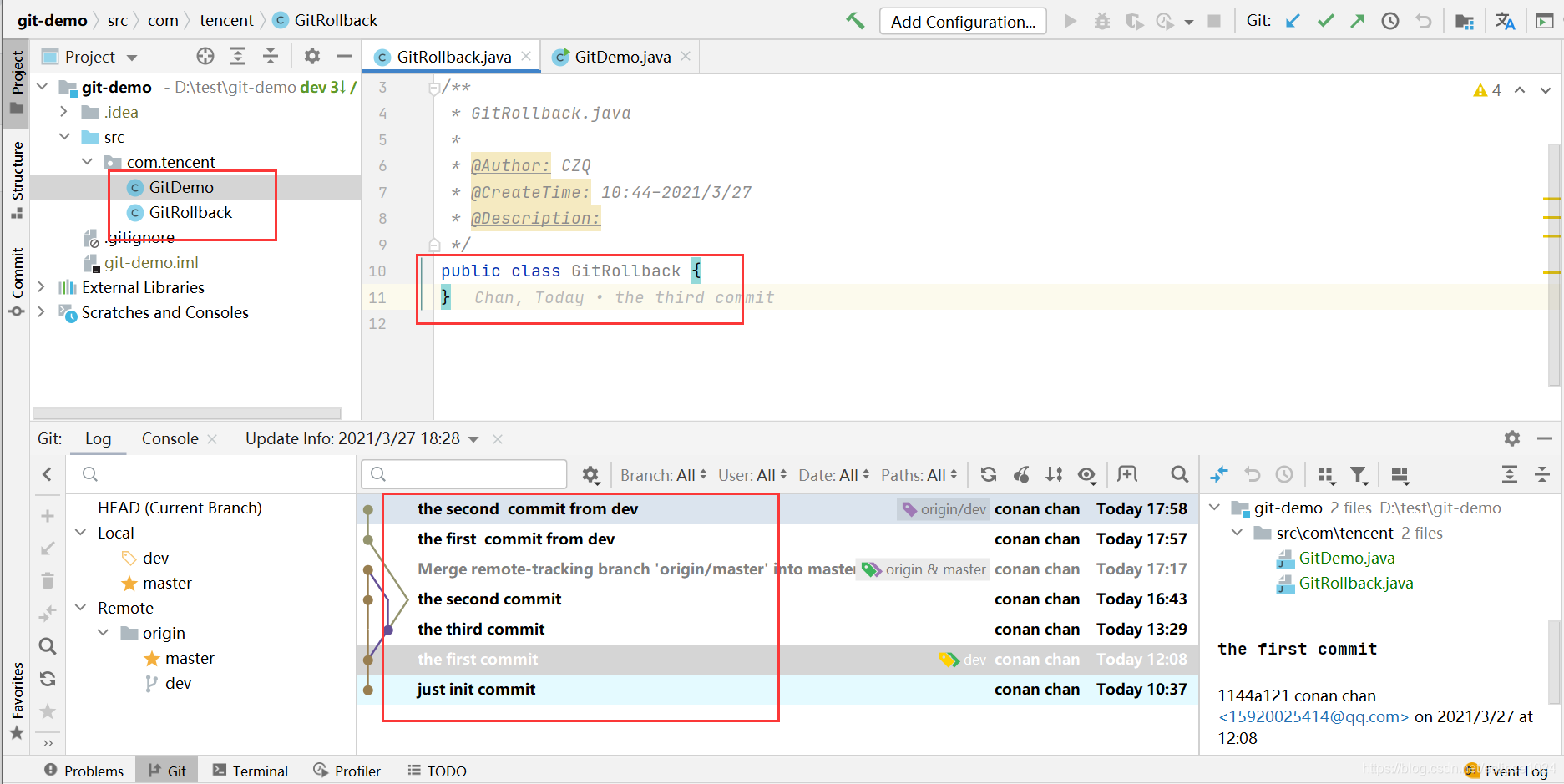Click Go to hash/branch/tag search icon
This screenshot has height=784, width=1564.
tap(1179, 474)
